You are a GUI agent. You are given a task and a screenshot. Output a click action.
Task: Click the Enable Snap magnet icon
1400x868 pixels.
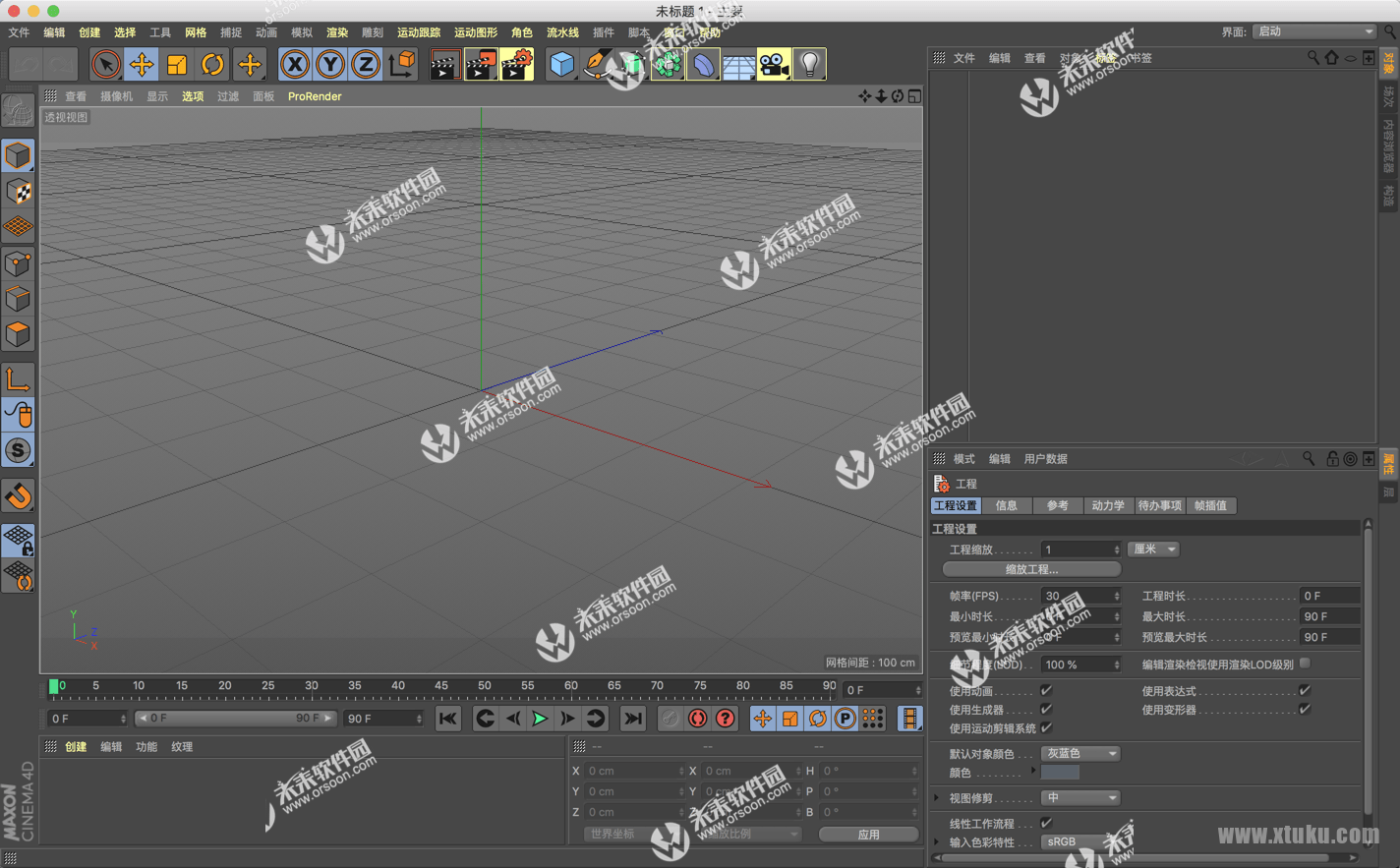(x=18, y=496)
